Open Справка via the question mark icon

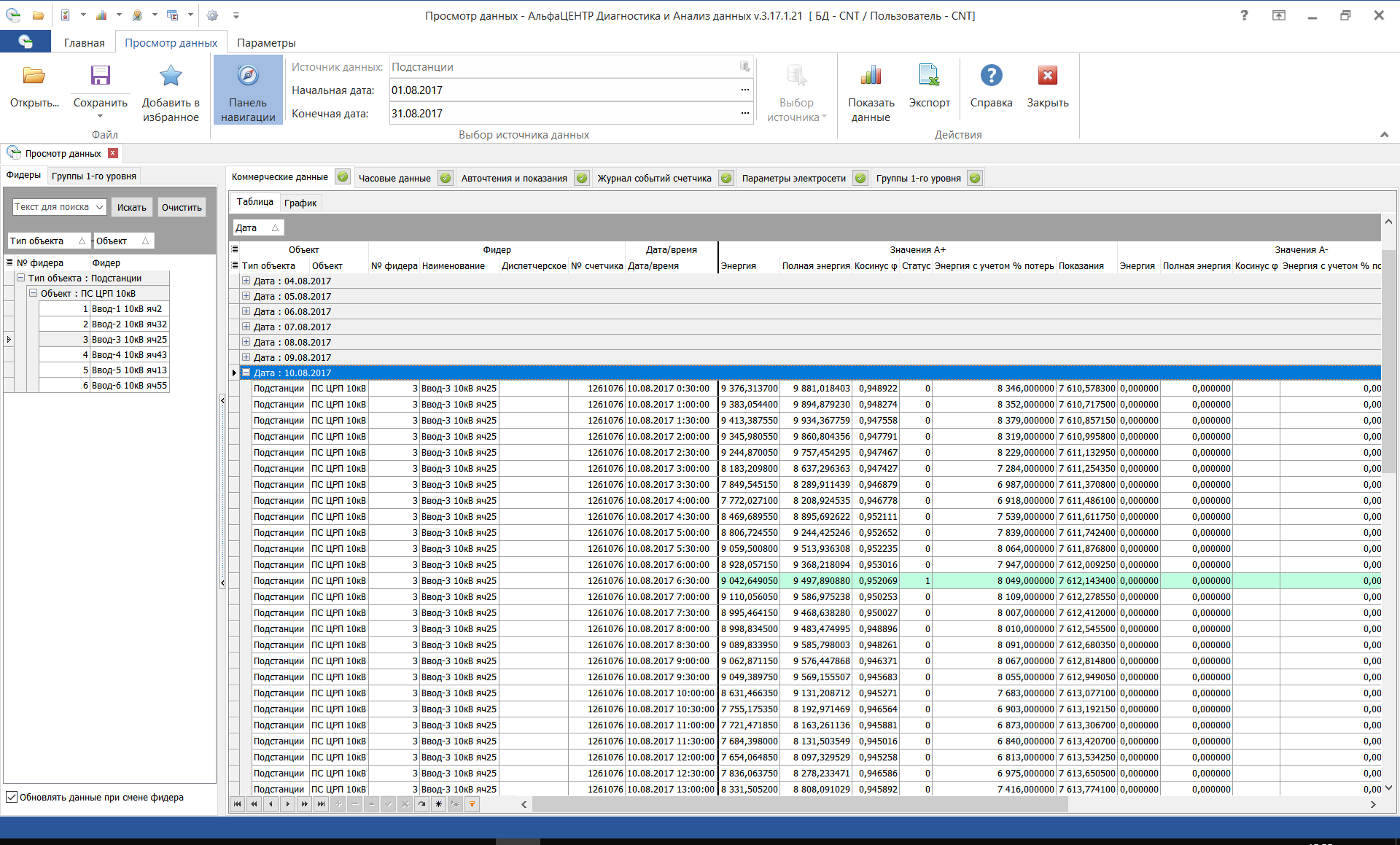pyautogui.click(x=992, y=75)
